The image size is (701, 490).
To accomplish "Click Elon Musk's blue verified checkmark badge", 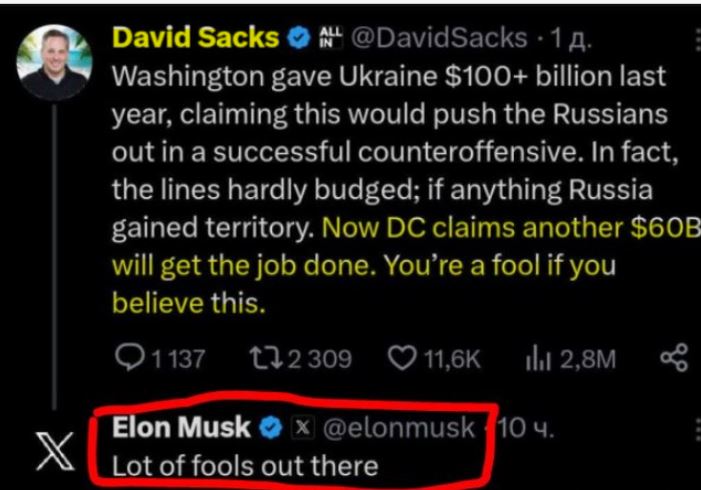I will pos(271,428).
